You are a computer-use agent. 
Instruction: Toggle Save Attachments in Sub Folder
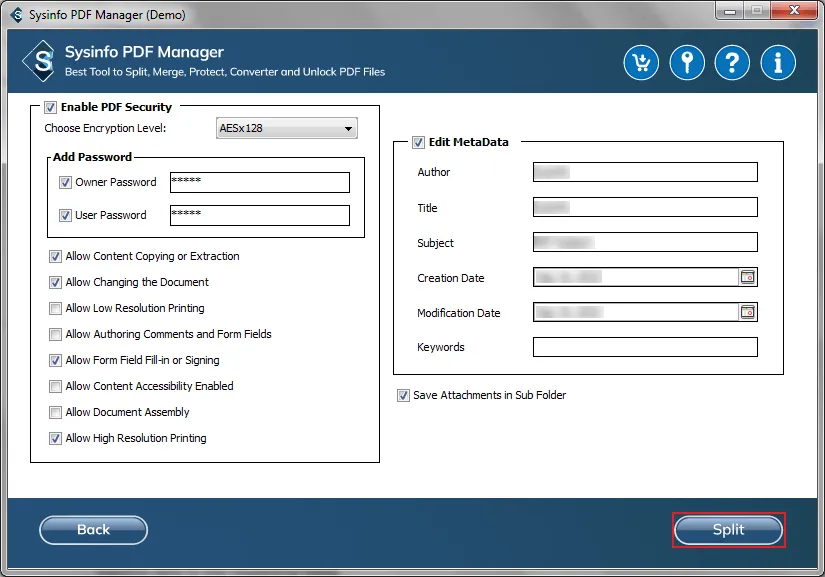point(403,395)
